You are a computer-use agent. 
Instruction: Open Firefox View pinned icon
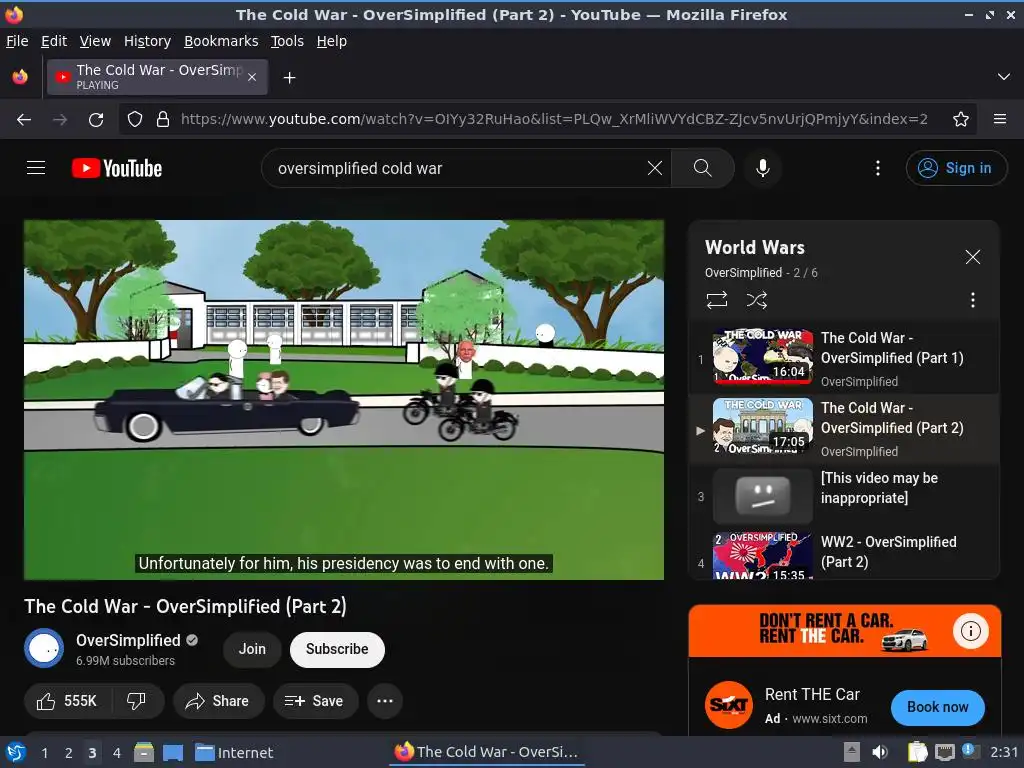pyautogui.click(x=20, y=77)
